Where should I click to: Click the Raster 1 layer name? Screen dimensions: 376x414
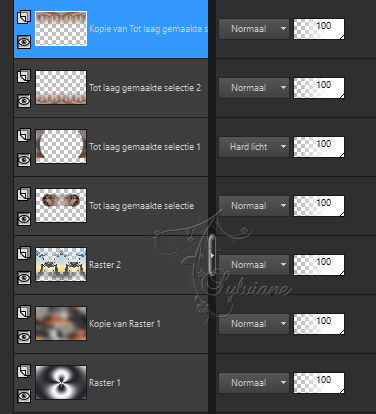104,383
